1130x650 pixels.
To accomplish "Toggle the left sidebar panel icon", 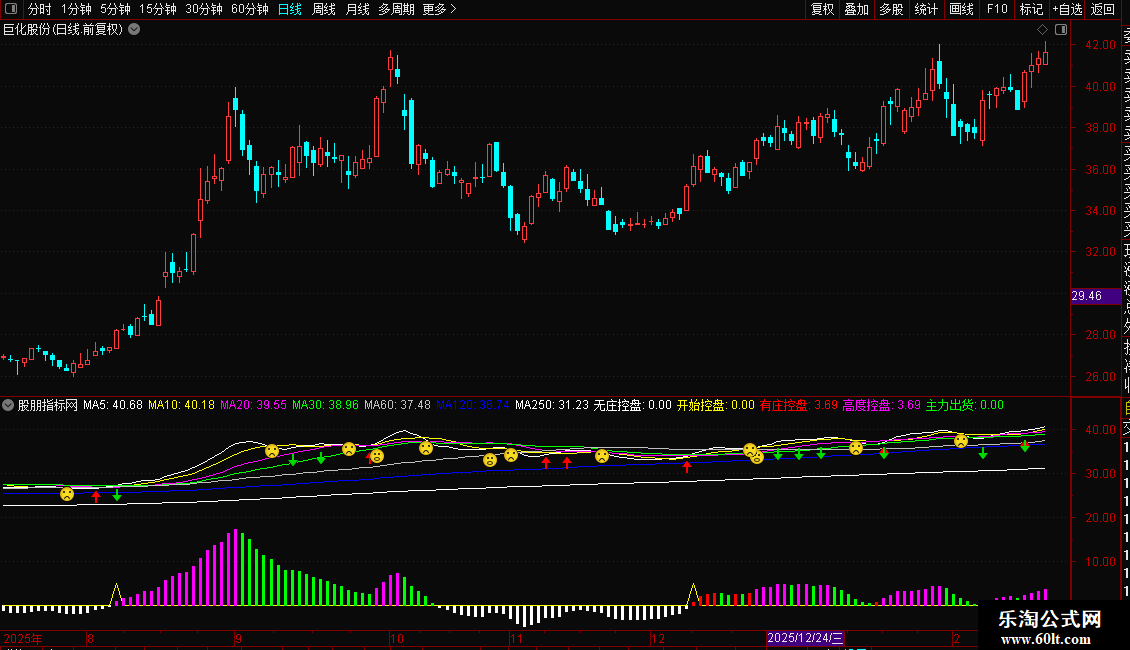I will tap(9, 9).
